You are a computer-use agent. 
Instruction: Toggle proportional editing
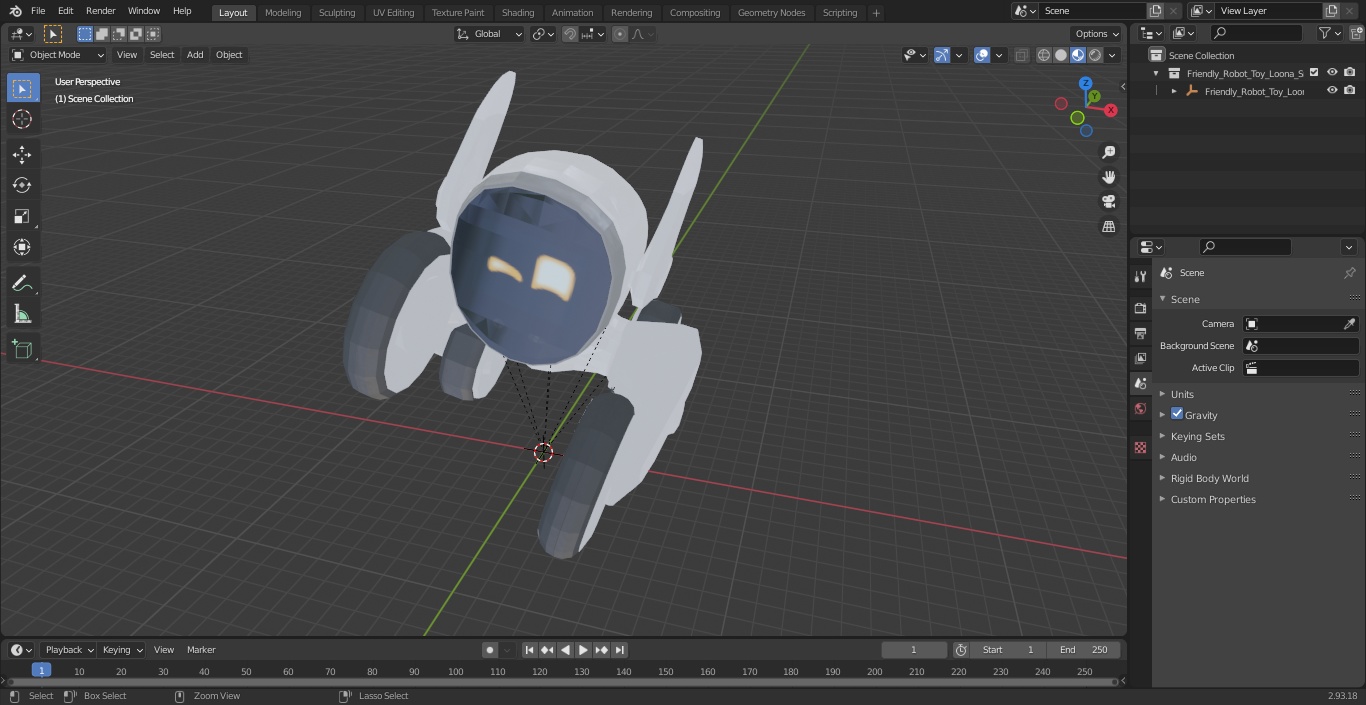(x=620, y=34)
